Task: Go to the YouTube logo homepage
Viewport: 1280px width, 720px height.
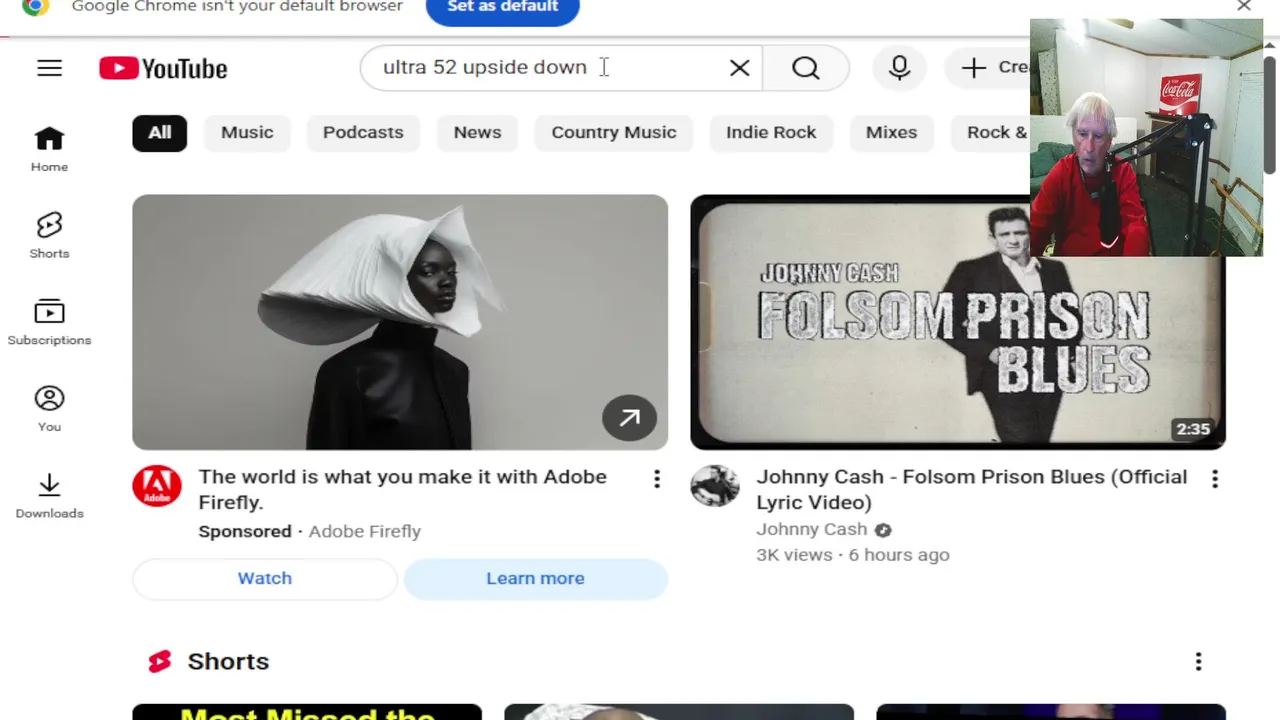Action: pyautogui.click(x=163, y=68)
